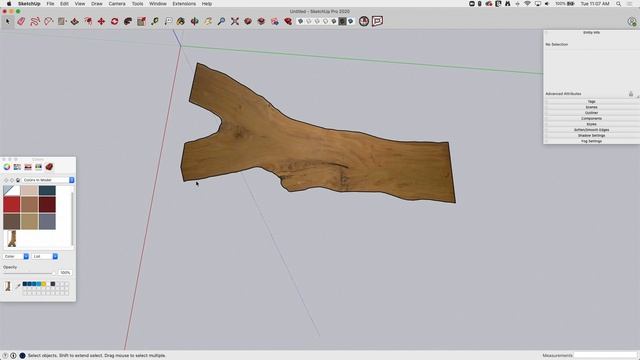Switch to Monochrome face style
Screen dimensions: 640x360
click(x=351, y=21)
